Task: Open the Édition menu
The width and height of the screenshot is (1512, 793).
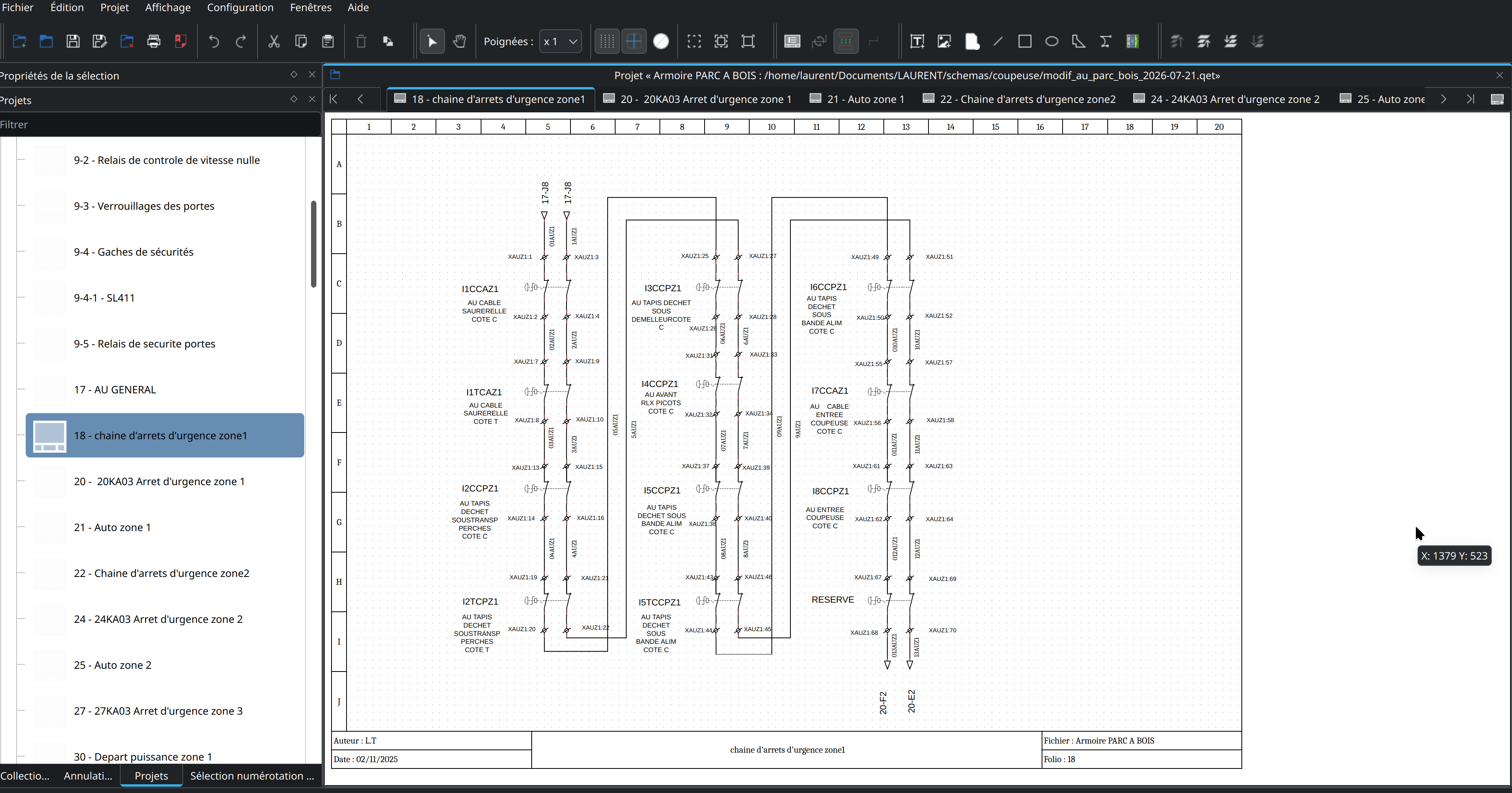Action: tap(67, 7)
